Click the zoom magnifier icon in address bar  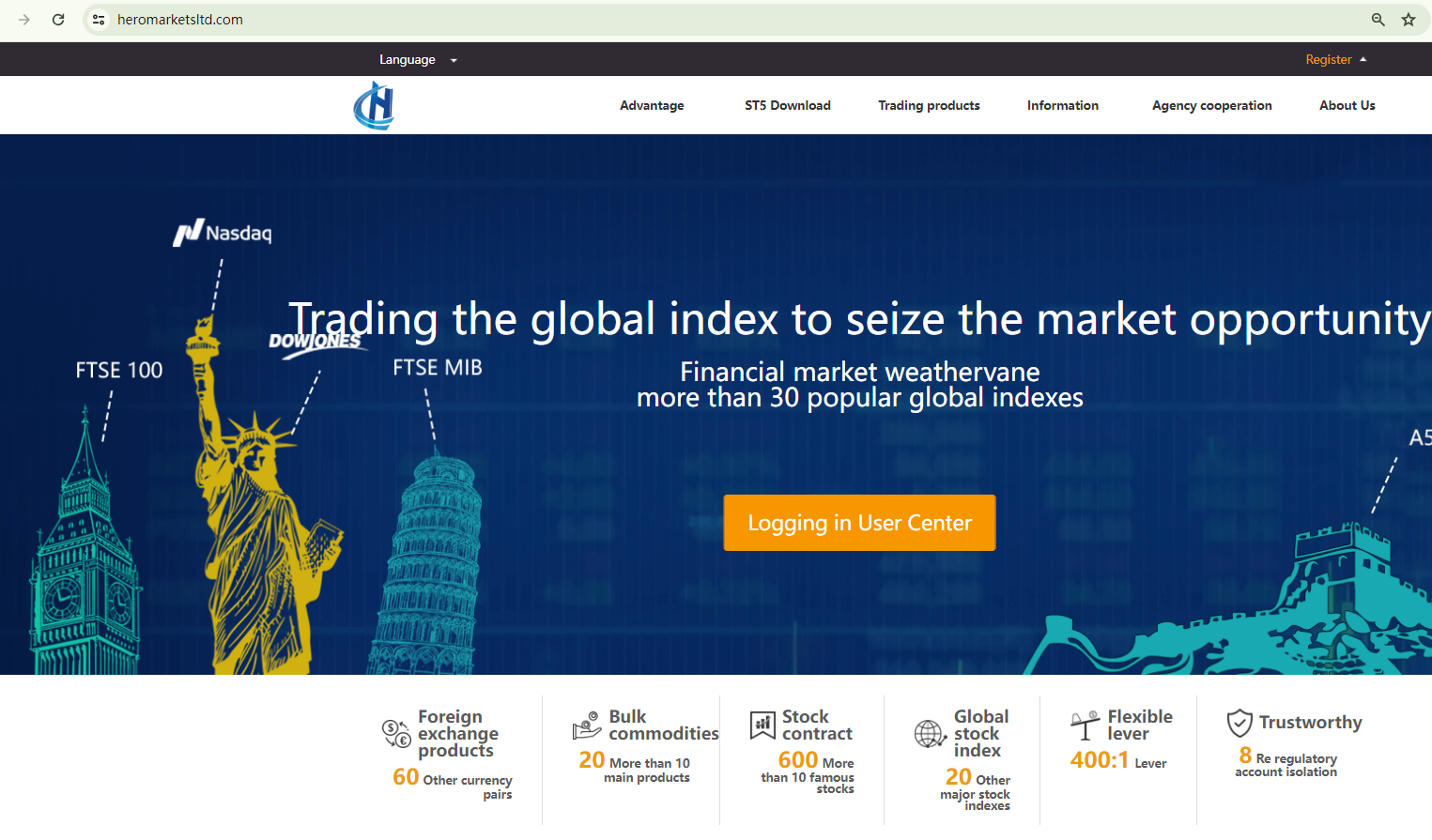[x=1378, y=20]
